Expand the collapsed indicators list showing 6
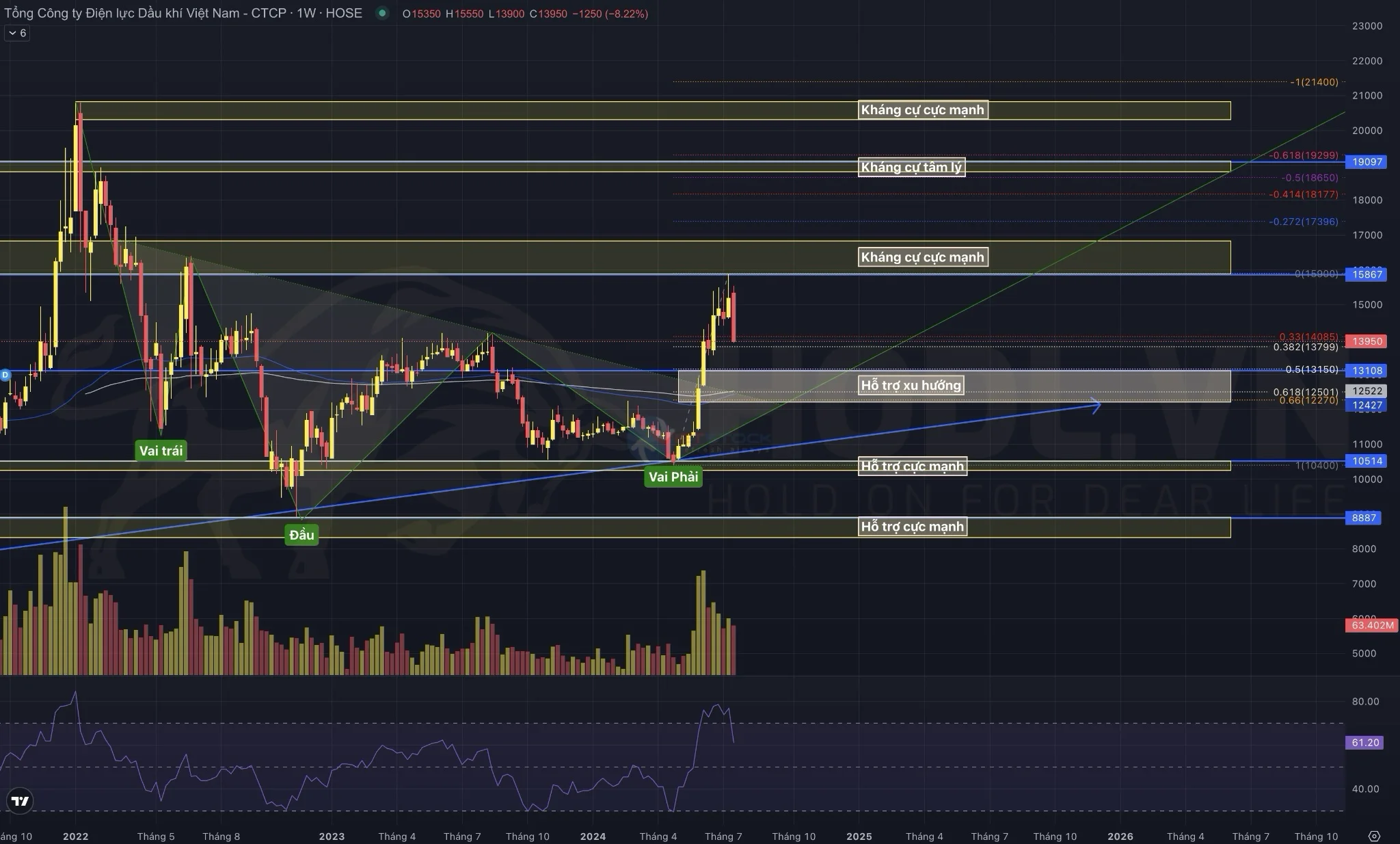The width and height of the screenshot is (1400, 844). 16,32
